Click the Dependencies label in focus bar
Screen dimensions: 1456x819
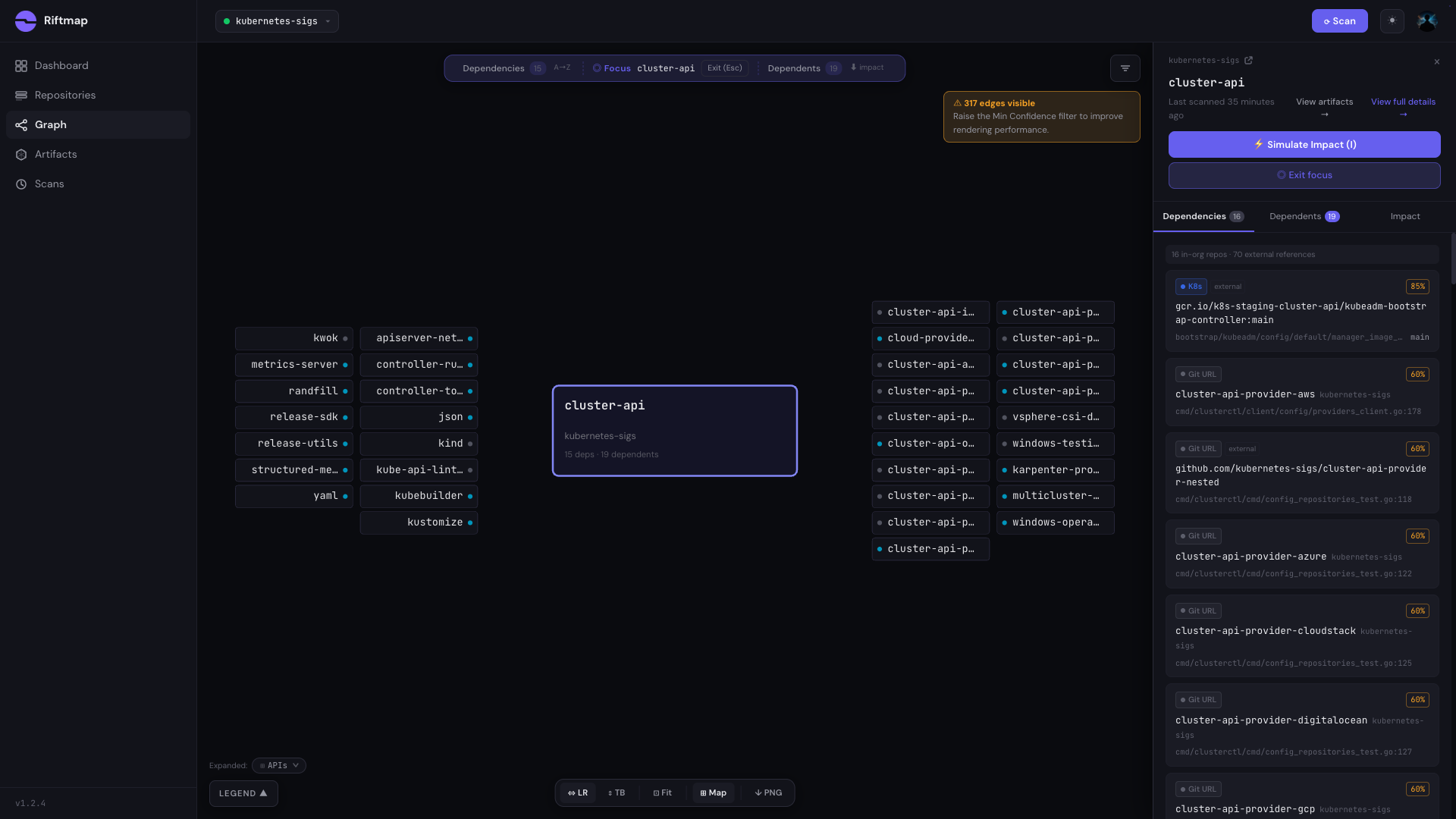pyautogui.click(x=494, y=68)
